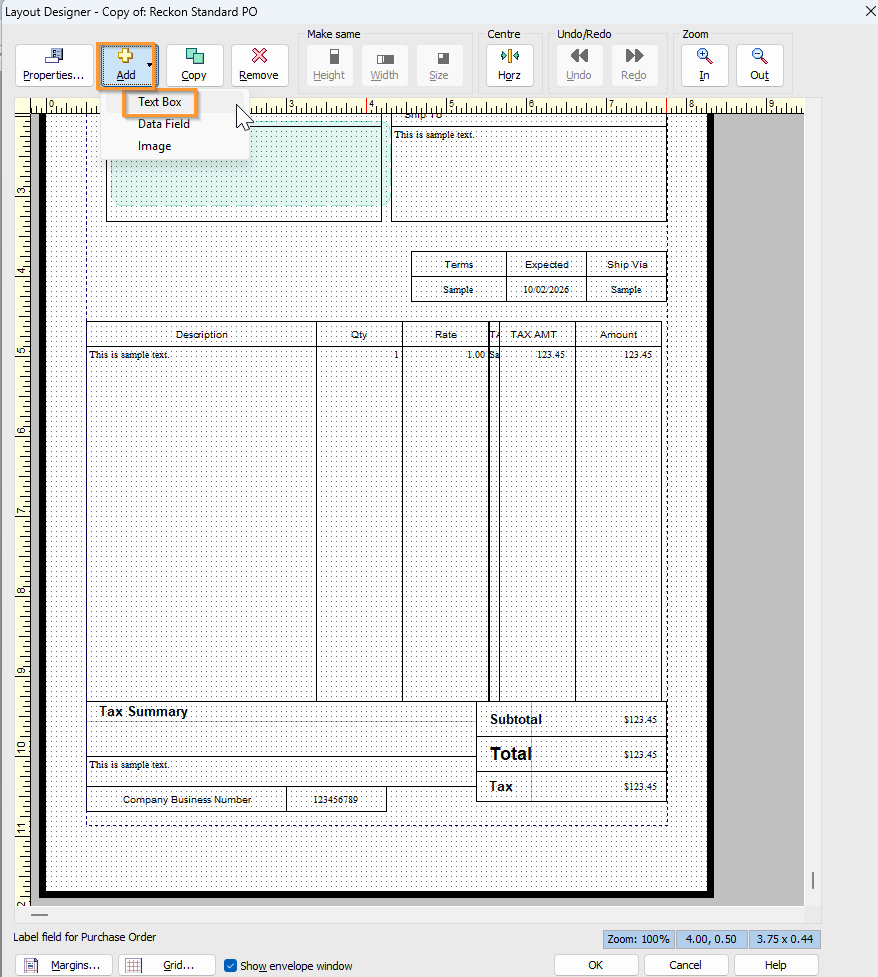
Task: Open the Margins settings
Action: pos(64,965)
